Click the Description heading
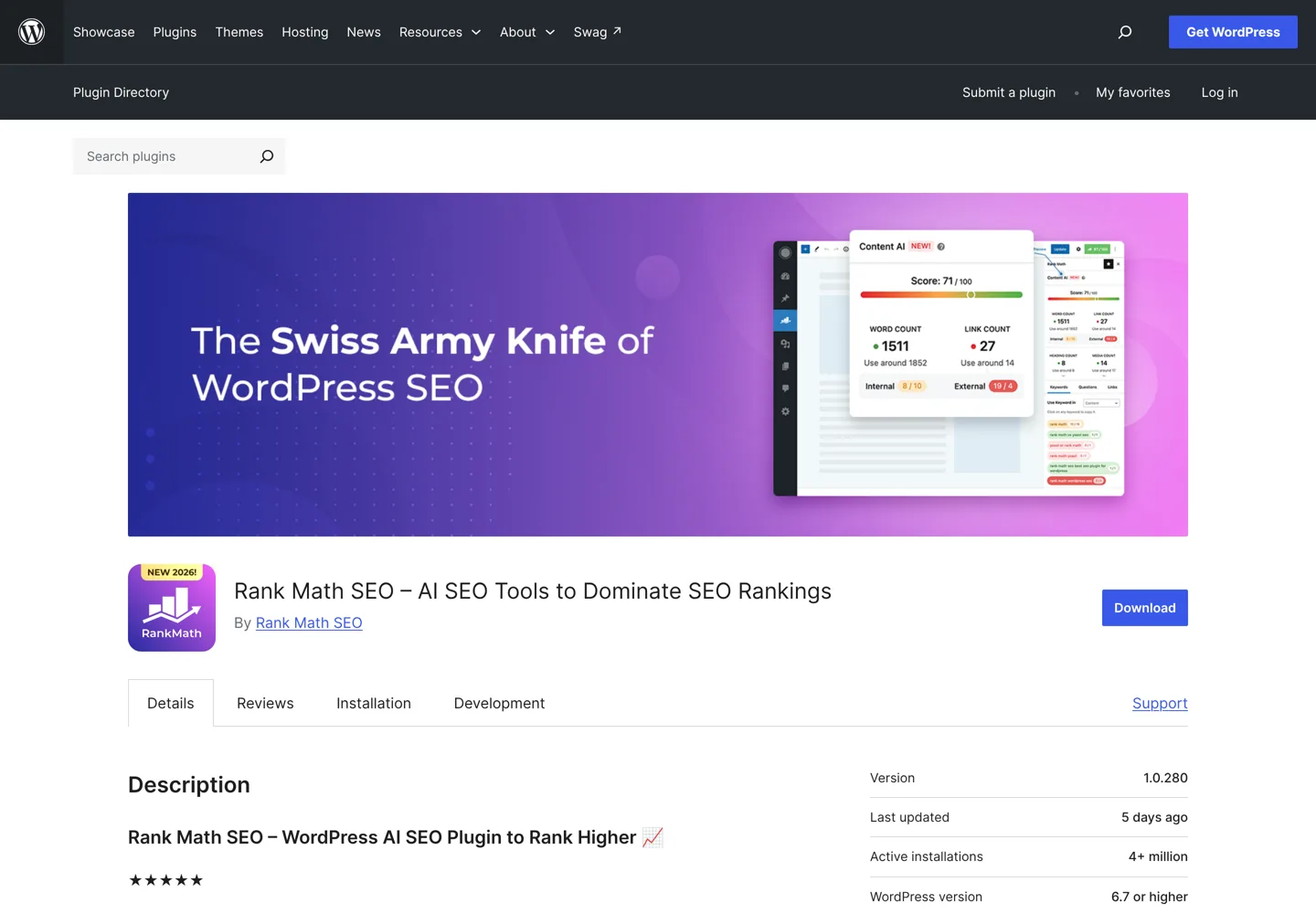1316x914 pixels. tap(189, 785)
